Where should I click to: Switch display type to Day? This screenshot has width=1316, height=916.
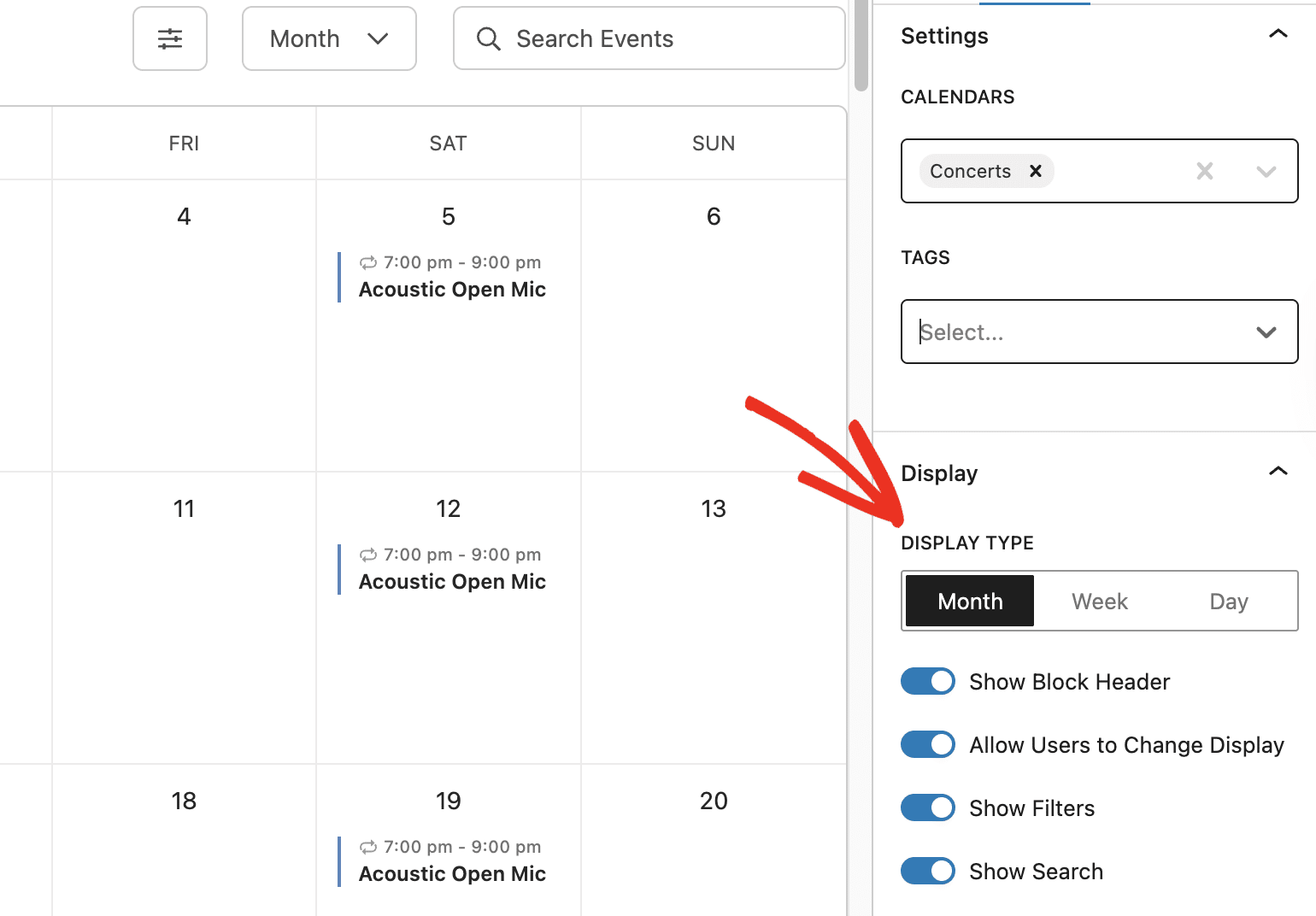[1229, 601]
